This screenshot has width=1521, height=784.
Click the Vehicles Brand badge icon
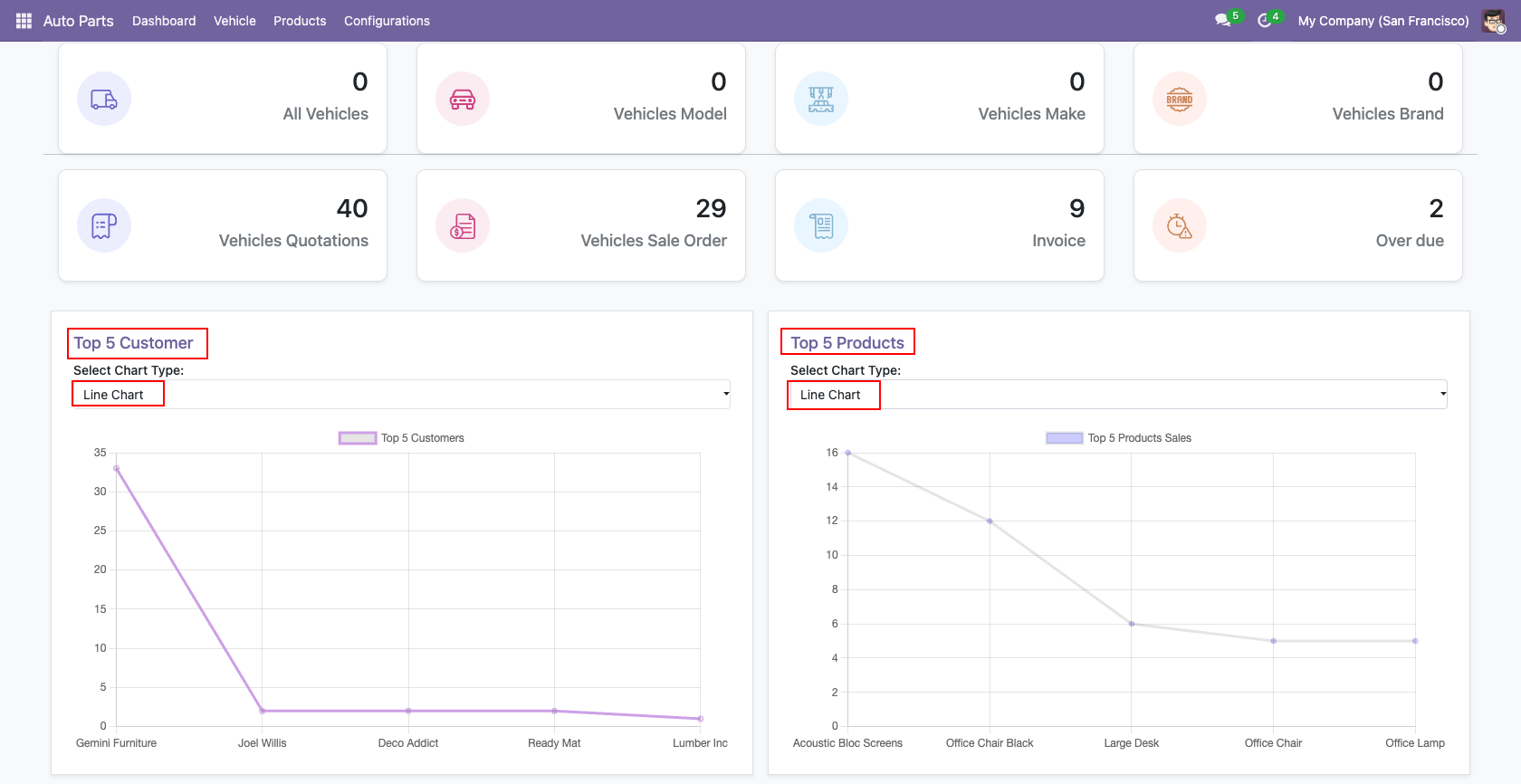[1180, 99]
